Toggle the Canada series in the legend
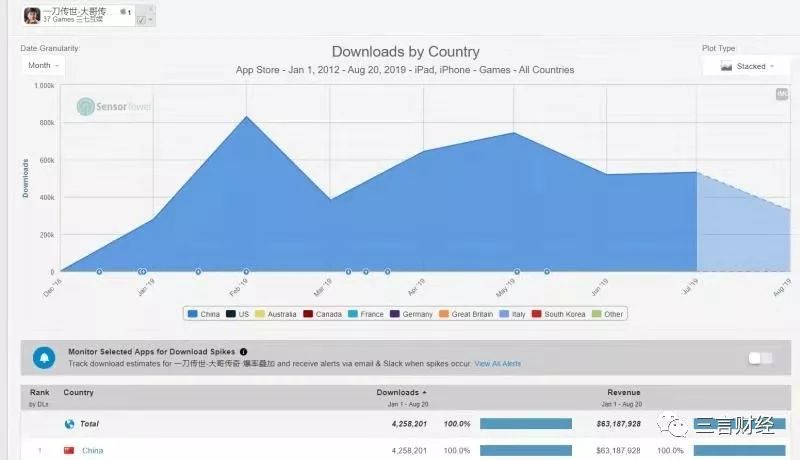This screenshot has height=460, width=800. coord(322,314)
